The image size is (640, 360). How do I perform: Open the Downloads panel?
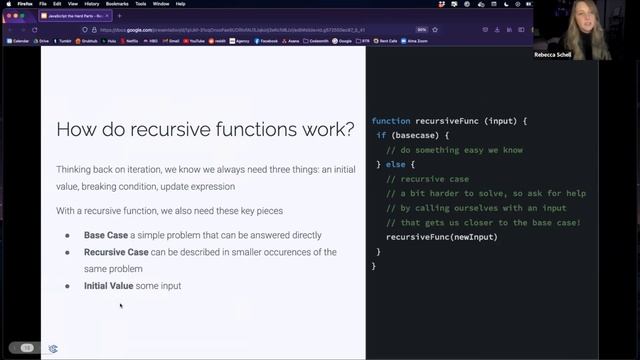(497, 30)
